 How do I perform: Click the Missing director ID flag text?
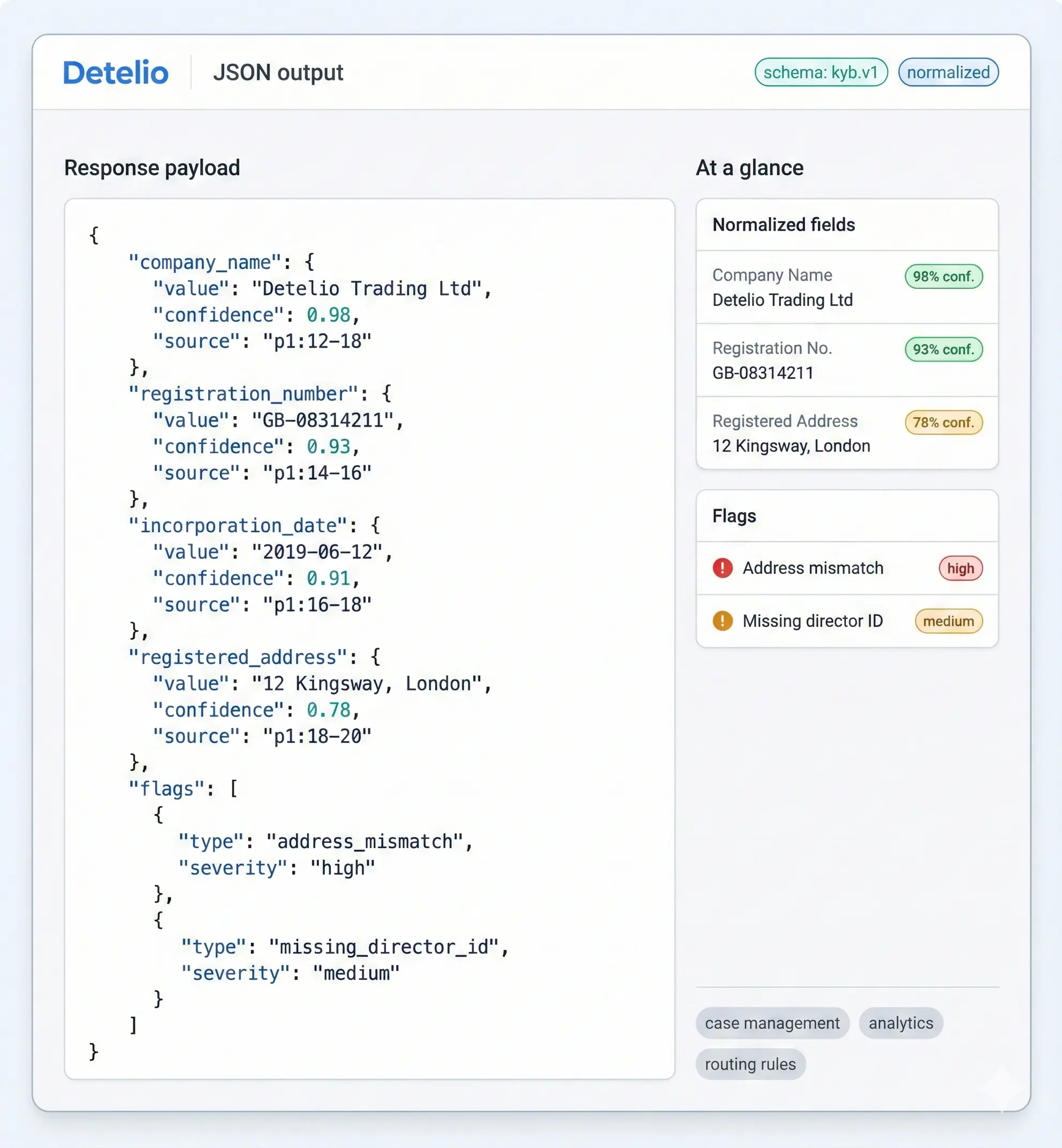coord(813,621)
